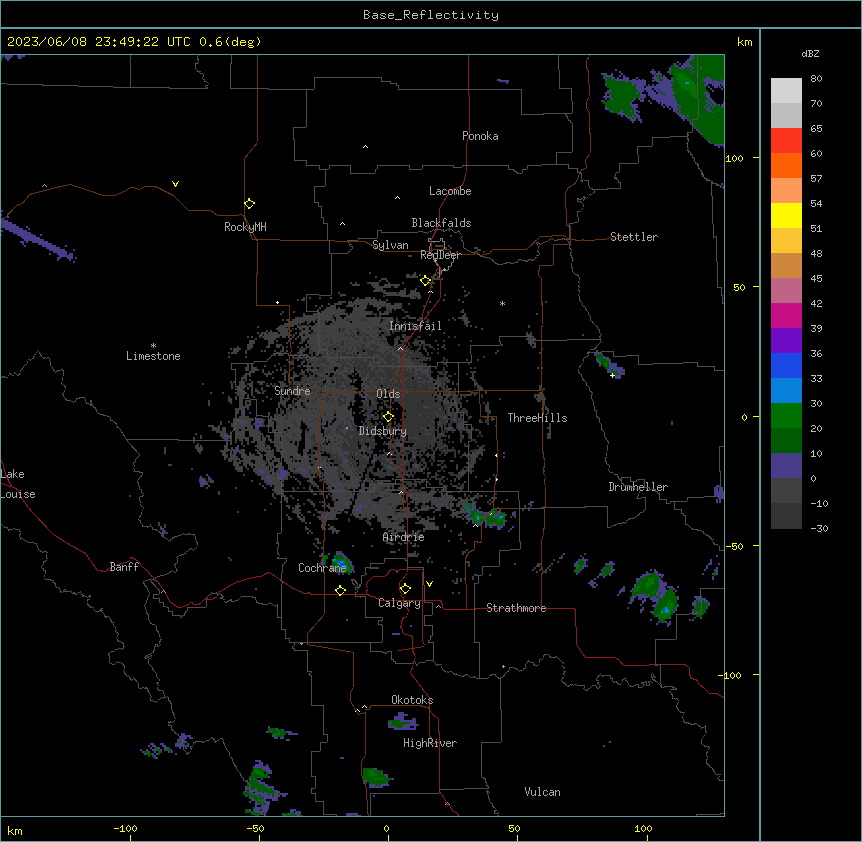Click the yellow 54 dBZ legend swatch
This screenshot has width=862, height=842.
click(786, 215)
